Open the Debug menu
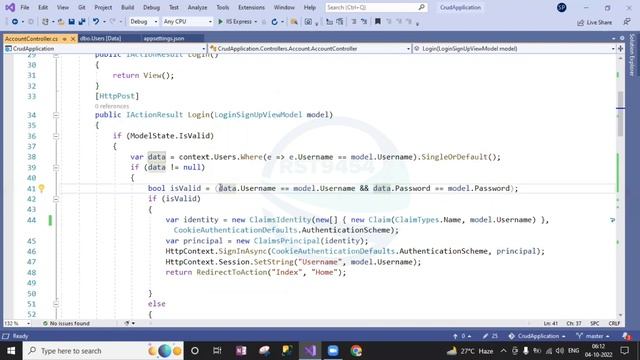This screenshot has width=640, height=360. coord(151,7)
